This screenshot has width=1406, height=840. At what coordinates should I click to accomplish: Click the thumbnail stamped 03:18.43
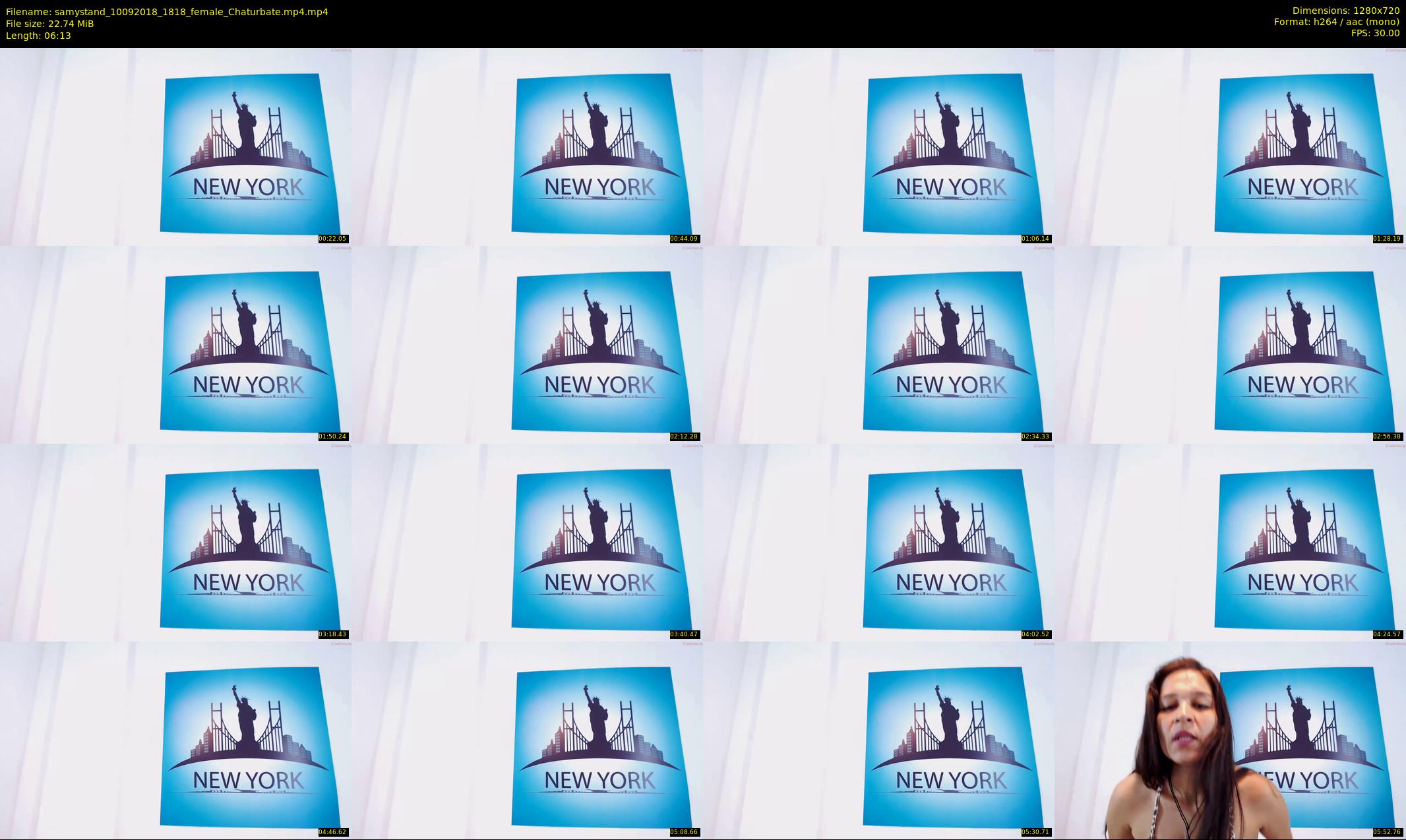tap(175, 542)
